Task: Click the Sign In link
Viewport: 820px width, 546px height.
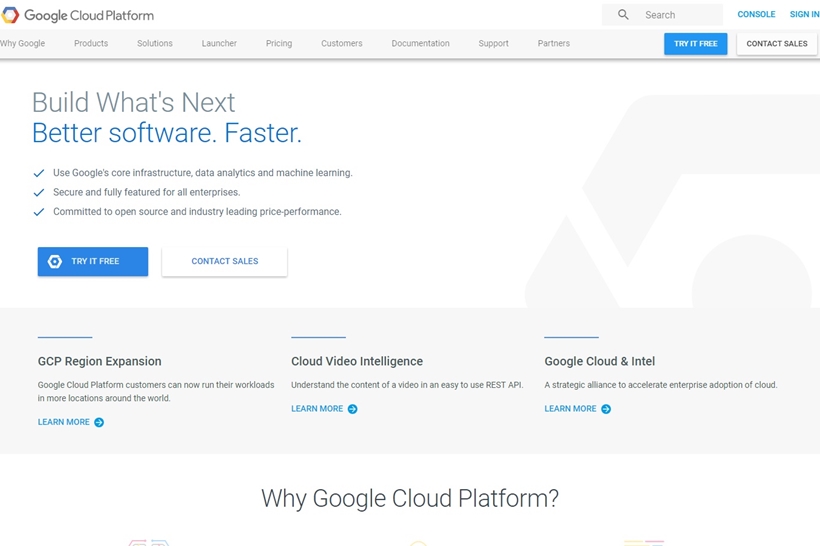Action: [x=804, y=15]
